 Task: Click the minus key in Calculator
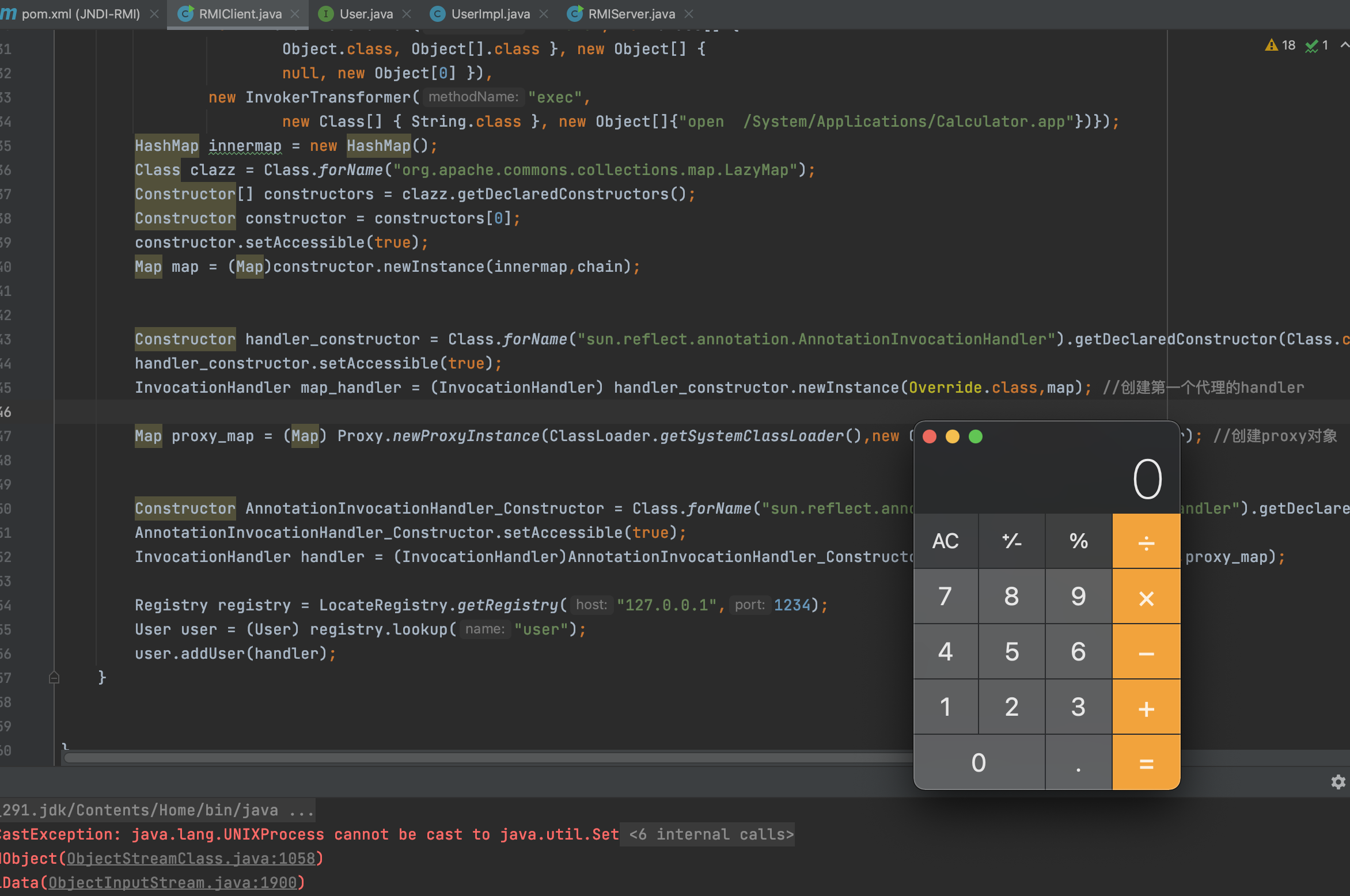click(x=1146, y=652)
